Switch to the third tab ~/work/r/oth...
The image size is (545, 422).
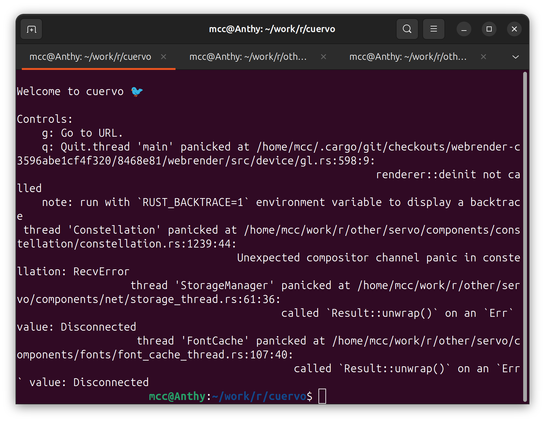pos(408,57)
